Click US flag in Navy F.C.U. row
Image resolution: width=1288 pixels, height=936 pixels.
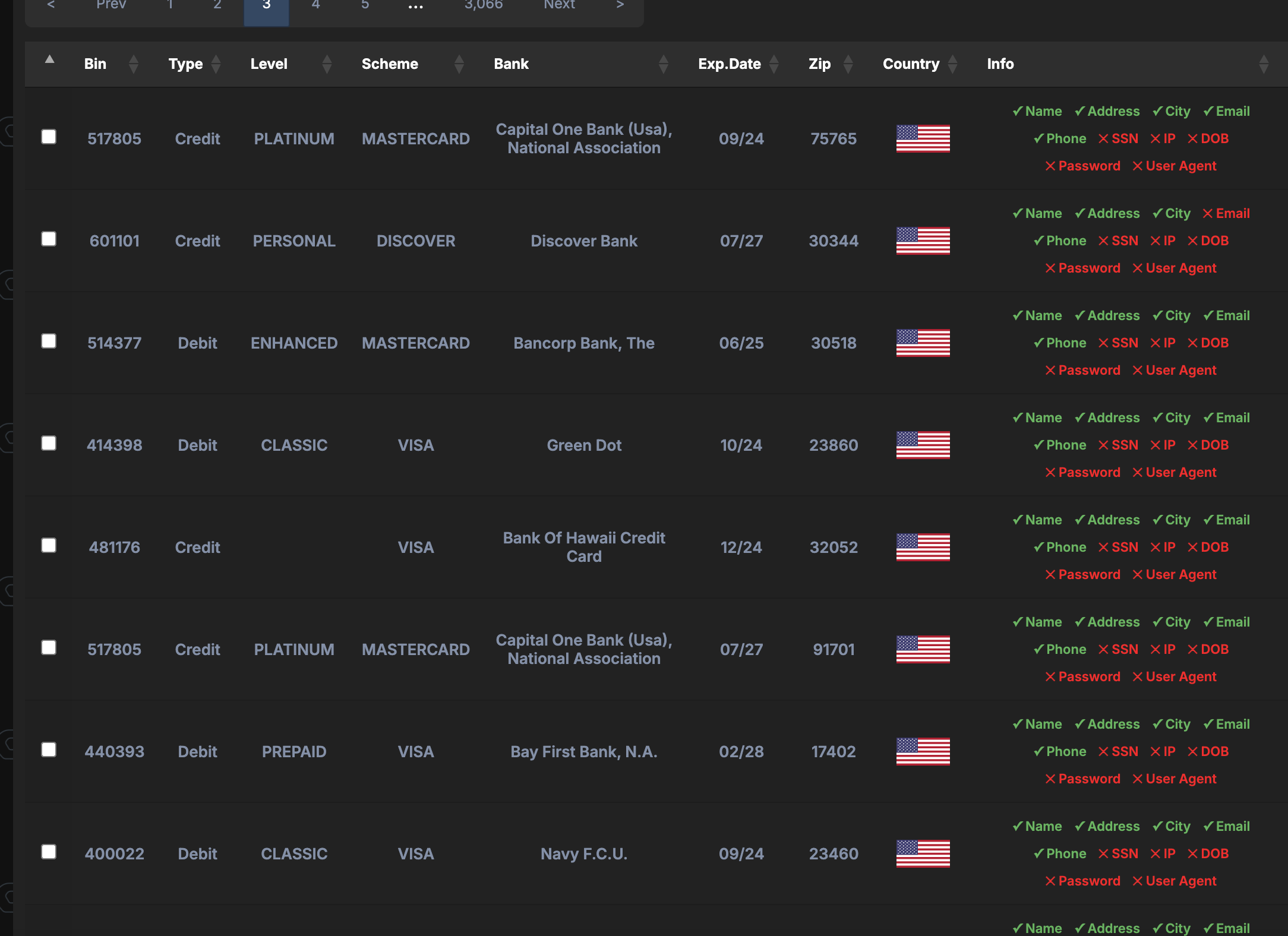coord(923,853)
